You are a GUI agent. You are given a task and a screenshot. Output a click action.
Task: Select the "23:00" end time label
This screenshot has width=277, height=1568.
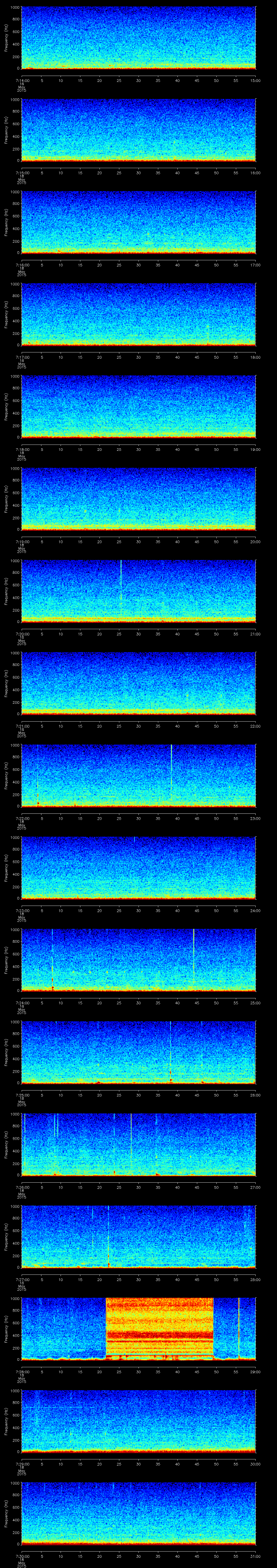(256, 818)
